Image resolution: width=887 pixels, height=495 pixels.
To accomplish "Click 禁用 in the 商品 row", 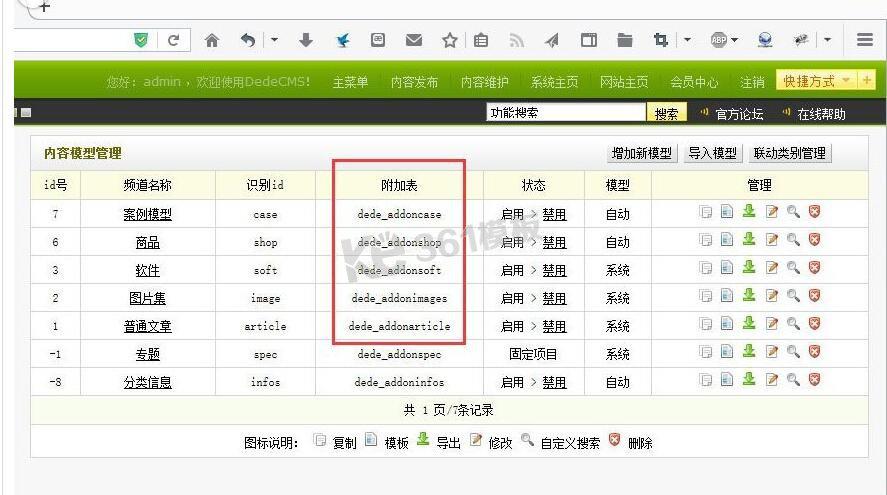I will [554, 242].
